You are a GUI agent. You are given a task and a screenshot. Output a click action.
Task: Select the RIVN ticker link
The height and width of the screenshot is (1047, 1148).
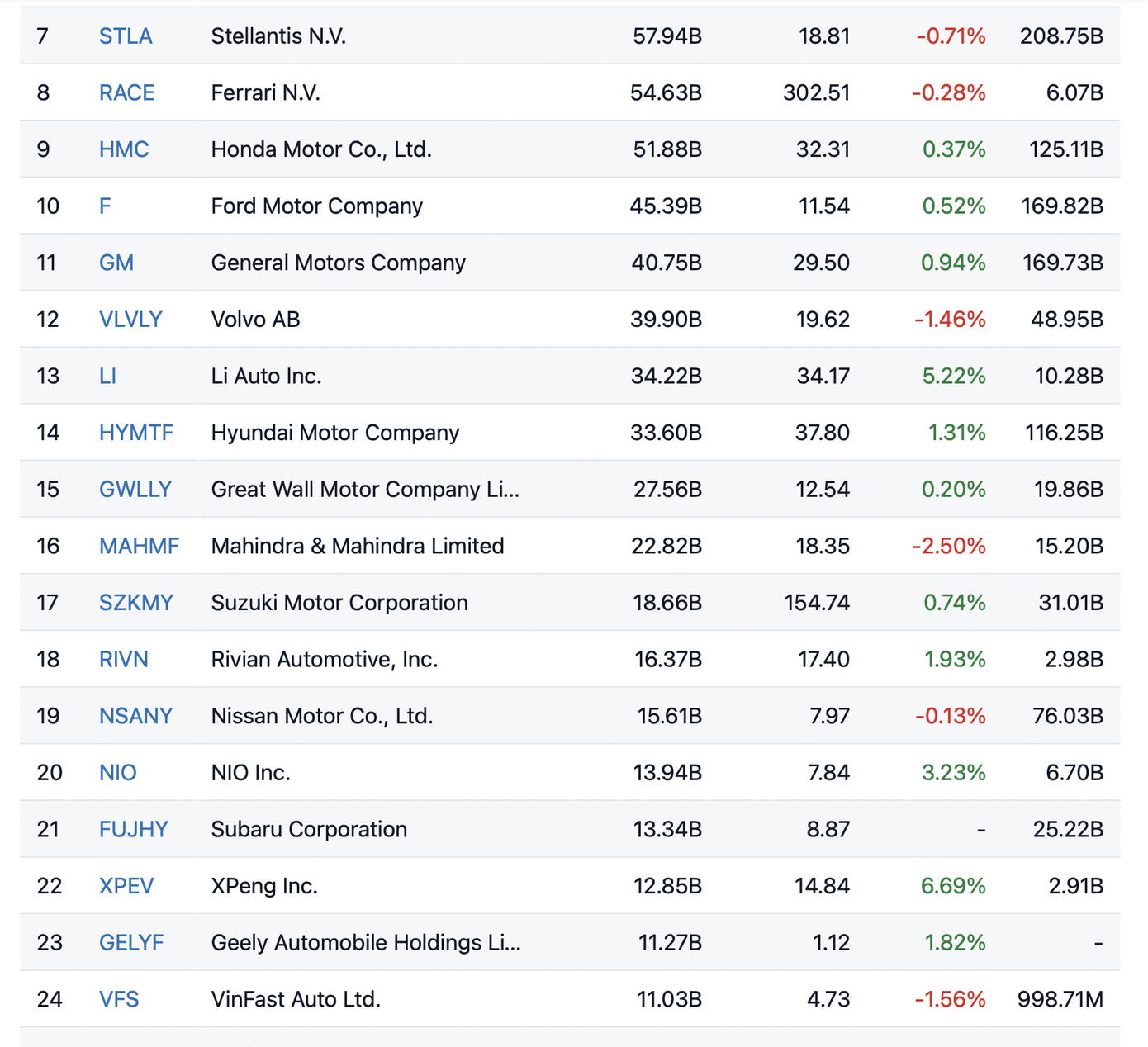pyautogui.click(x=124, y=659)
